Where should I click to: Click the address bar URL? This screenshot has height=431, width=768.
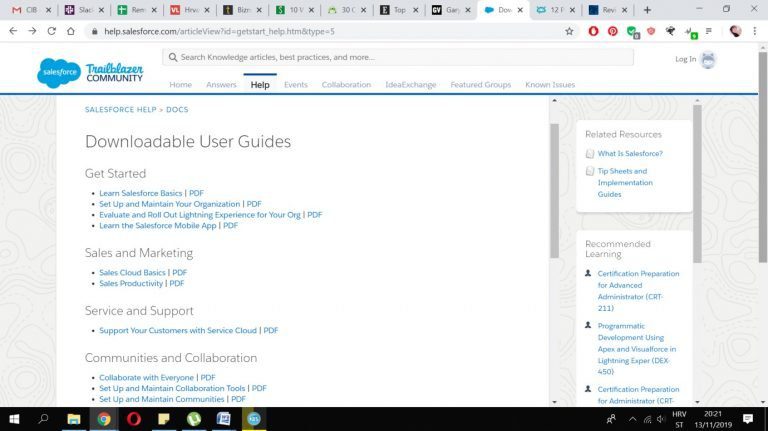tap(219, 31)
